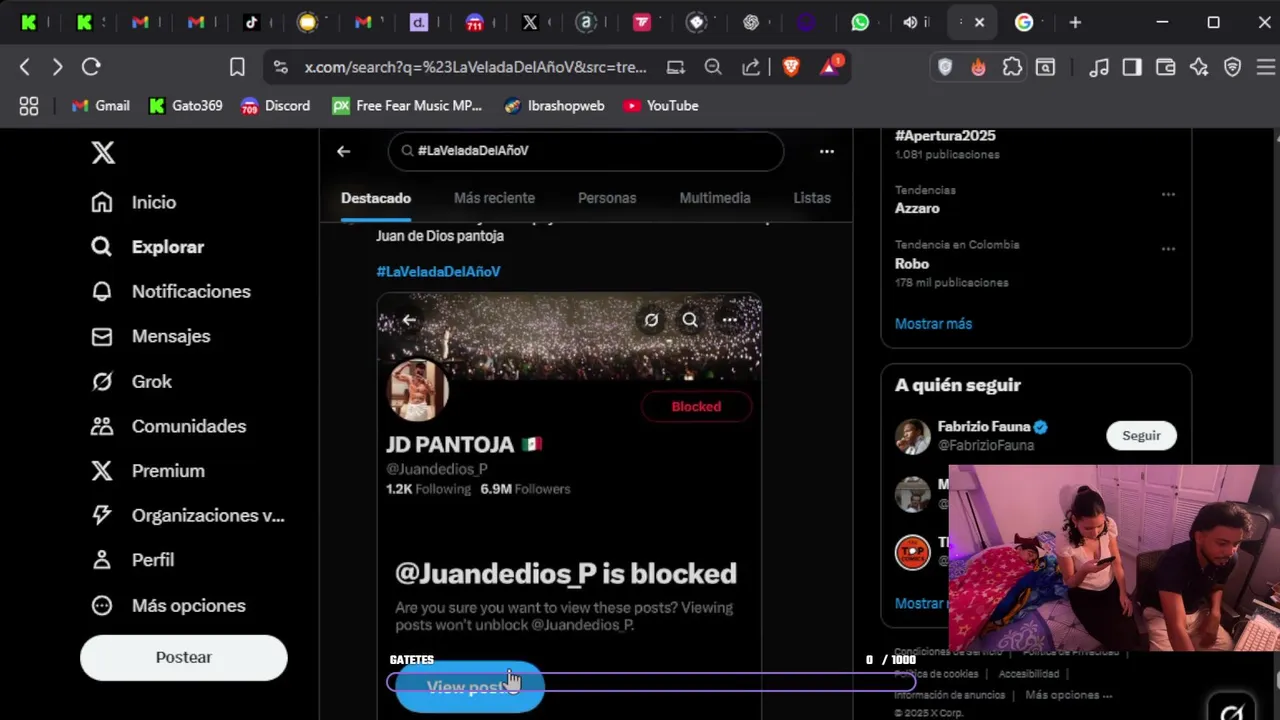The height and width of the screenshot is (720, 1280).
Task: Switch to Más reciente tab
Action: click(494, 198)
